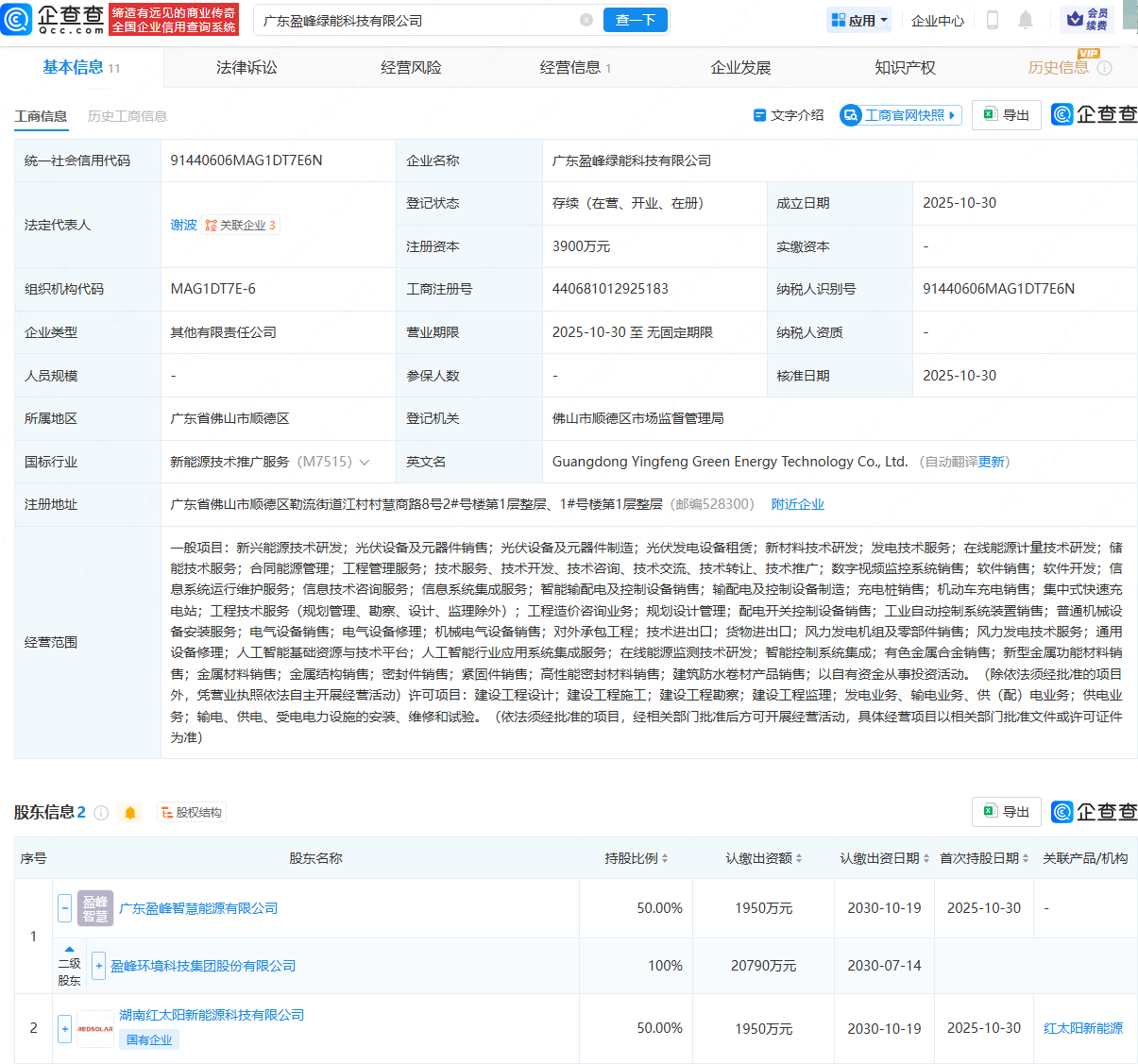This screenshot has height=1064, width=1138.
Task: Click info icon next to 股东信息
Action: coord(101,813)
